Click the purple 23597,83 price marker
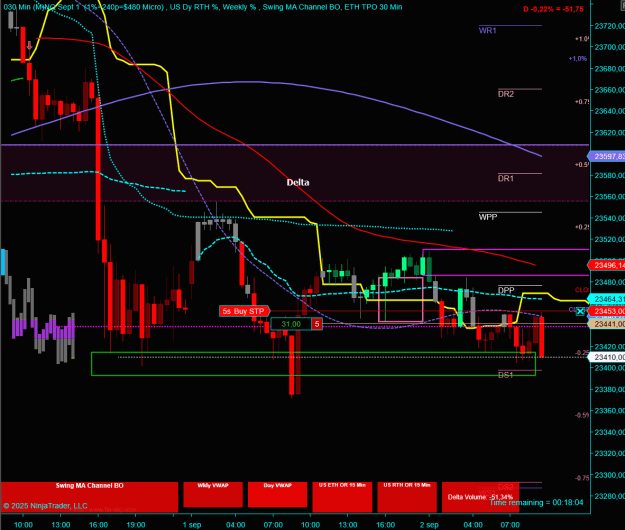Screen dimensions: 625x530 tap(607, 157)
